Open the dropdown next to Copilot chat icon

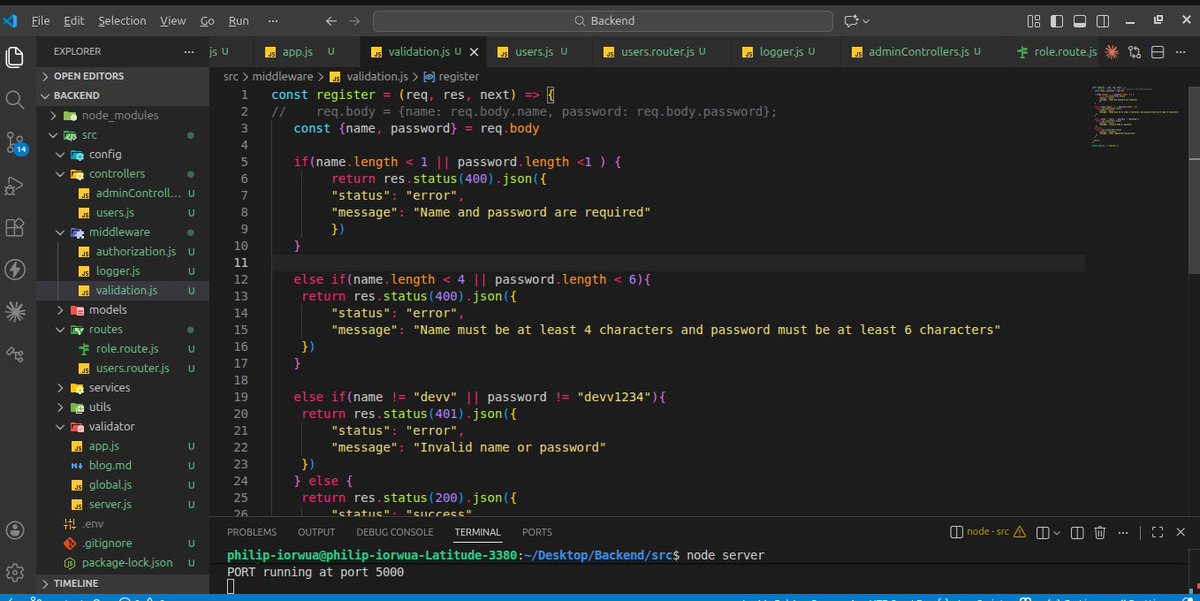coord(866,21)
